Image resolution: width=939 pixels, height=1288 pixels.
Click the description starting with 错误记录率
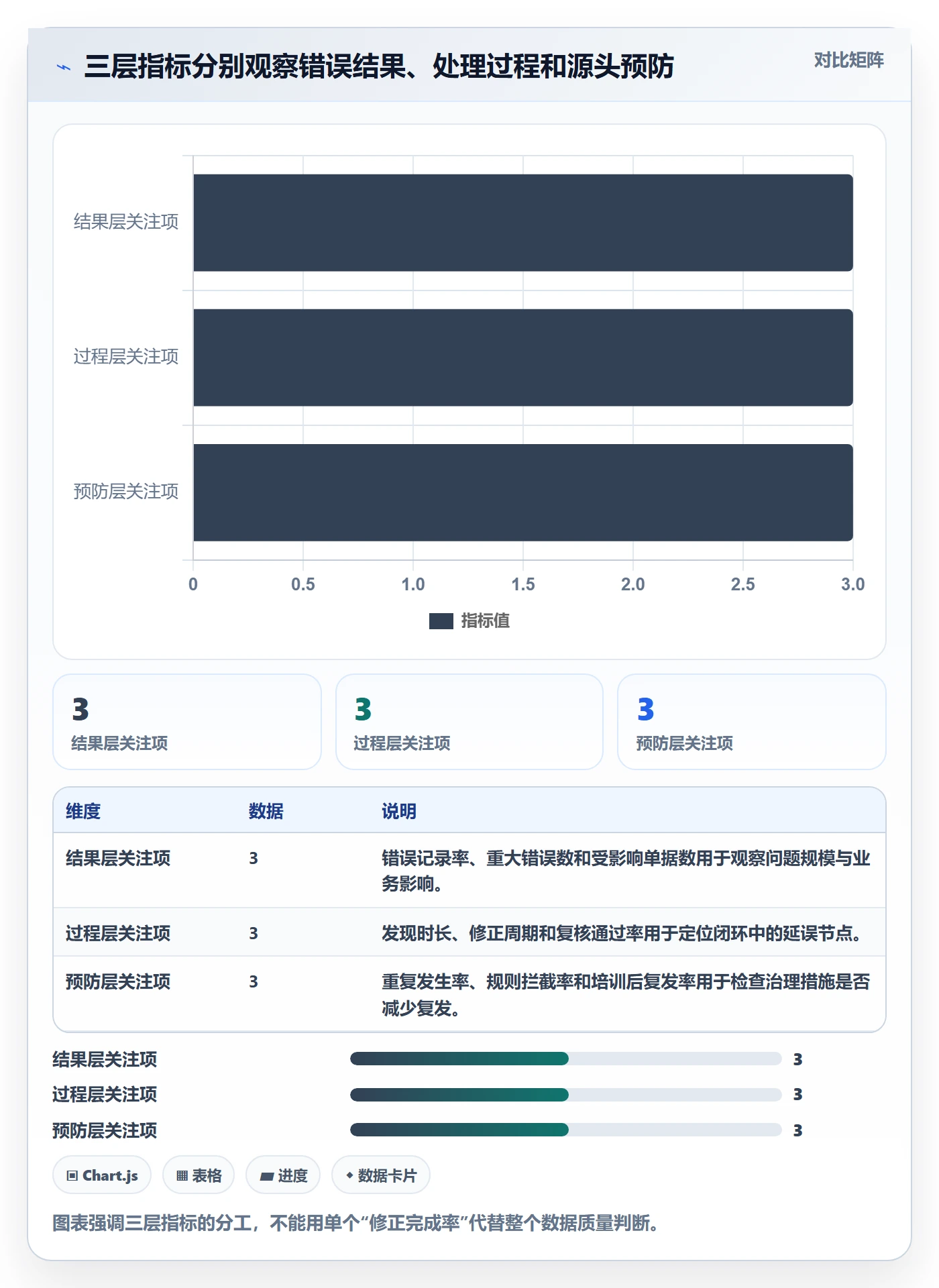(x=626, y=871)
